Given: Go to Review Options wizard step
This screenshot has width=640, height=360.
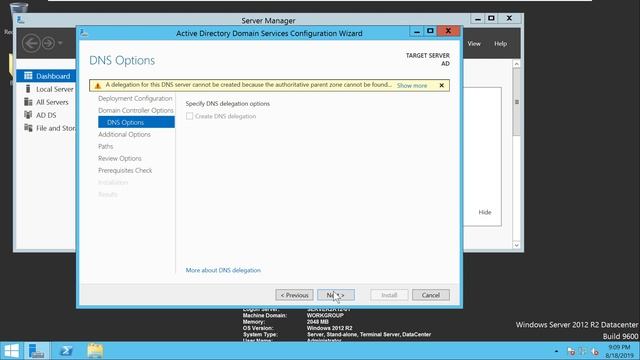Looking at the screenshot, I should 120,158.
